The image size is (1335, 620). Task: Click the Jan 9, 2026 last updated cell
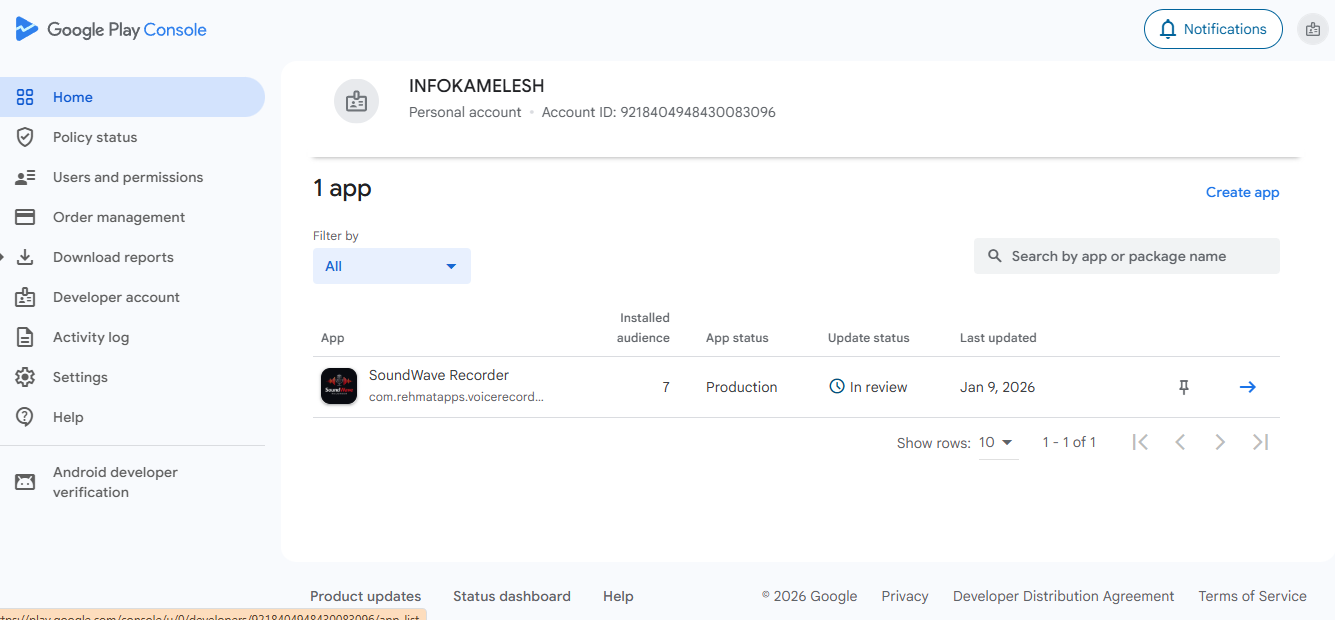(997, 387)
